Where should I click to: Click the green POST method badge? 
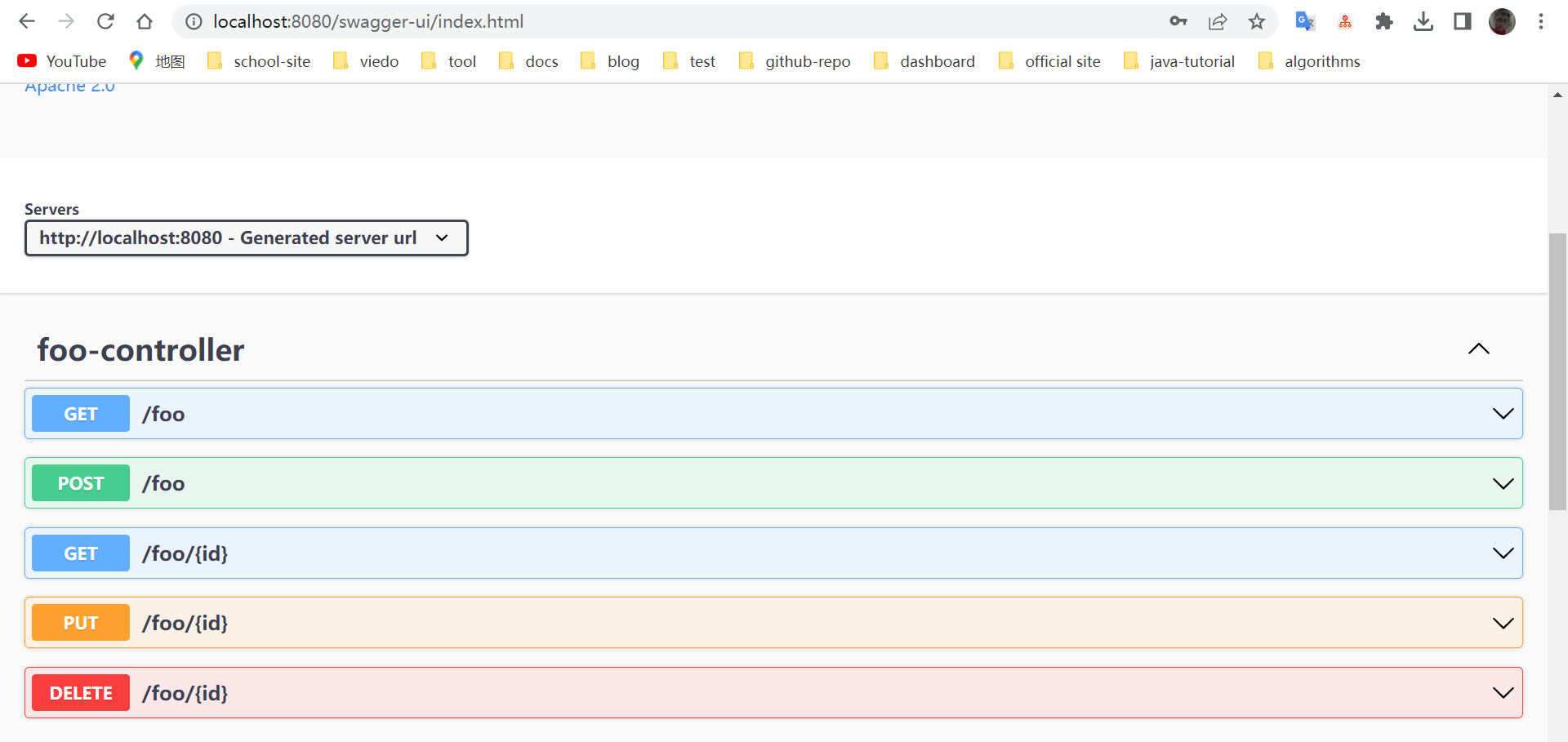(81, 483)
